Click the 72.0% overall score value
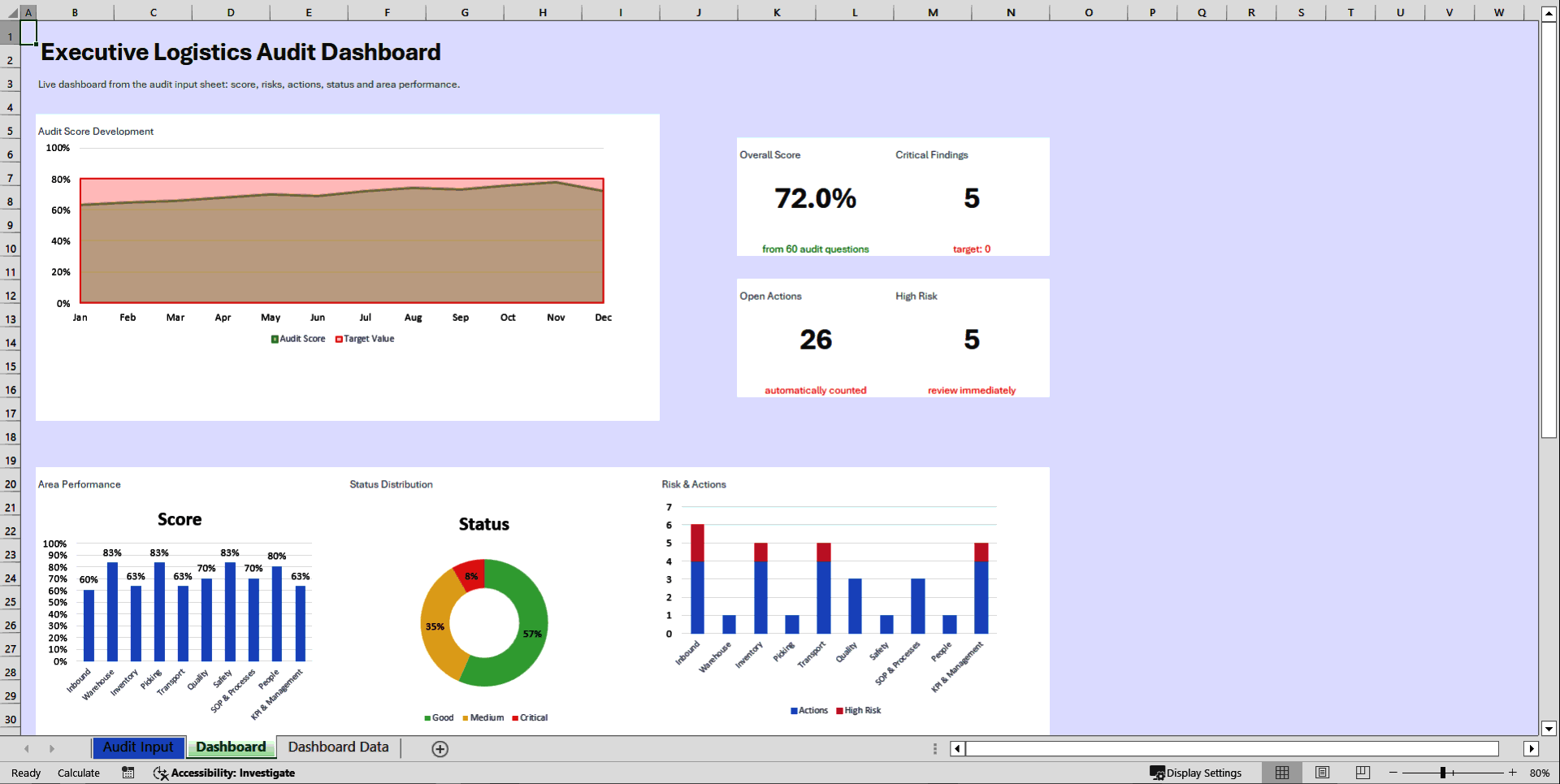Image resolution: width=1560 pixels, height=784 pixels. [815, 198]
